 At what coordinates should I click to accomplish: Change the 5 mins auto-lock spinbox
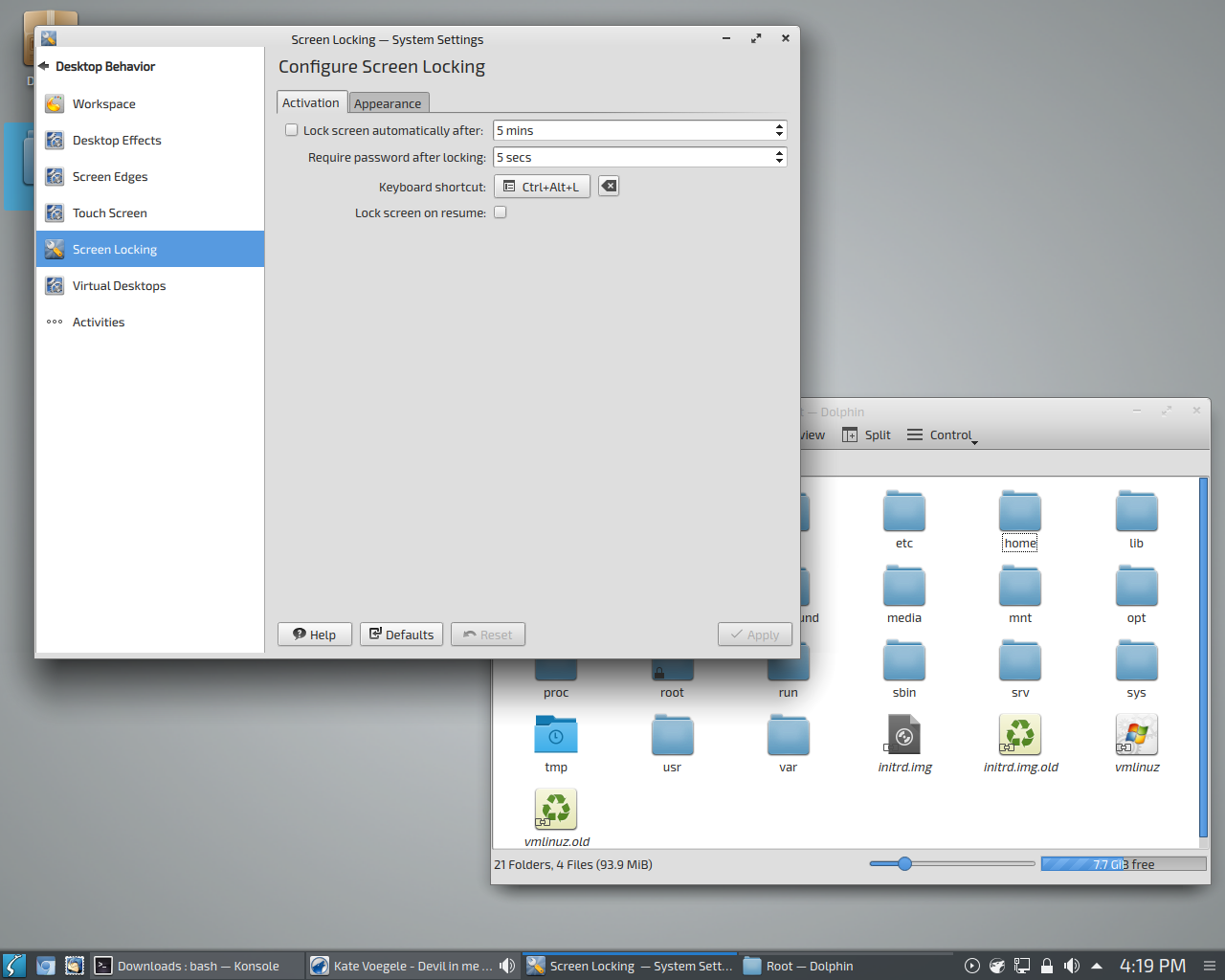click(640, 130)
